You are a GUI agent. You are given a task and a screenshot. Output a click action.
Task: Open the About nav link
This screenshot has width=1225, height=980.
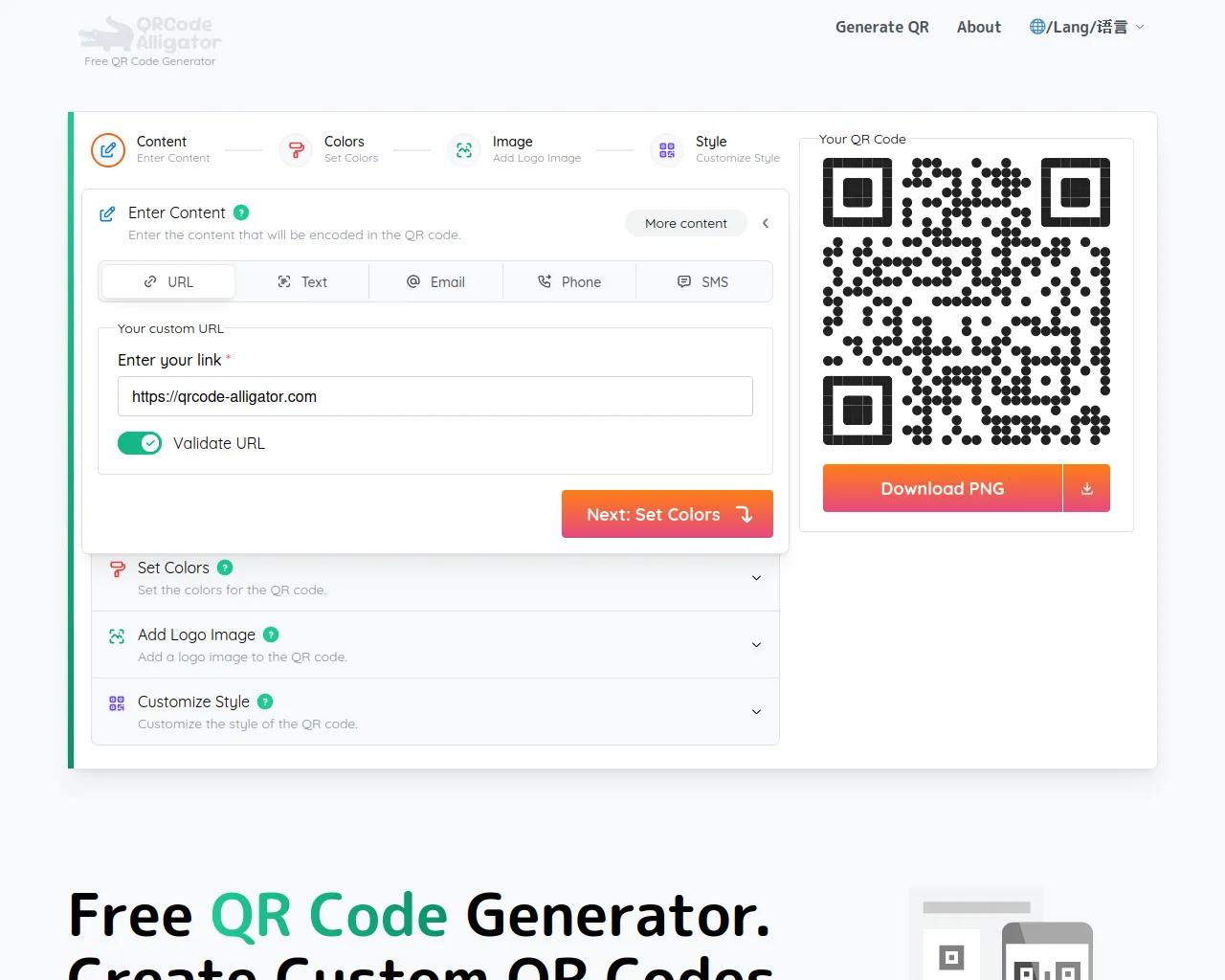(x=979, y=27)
